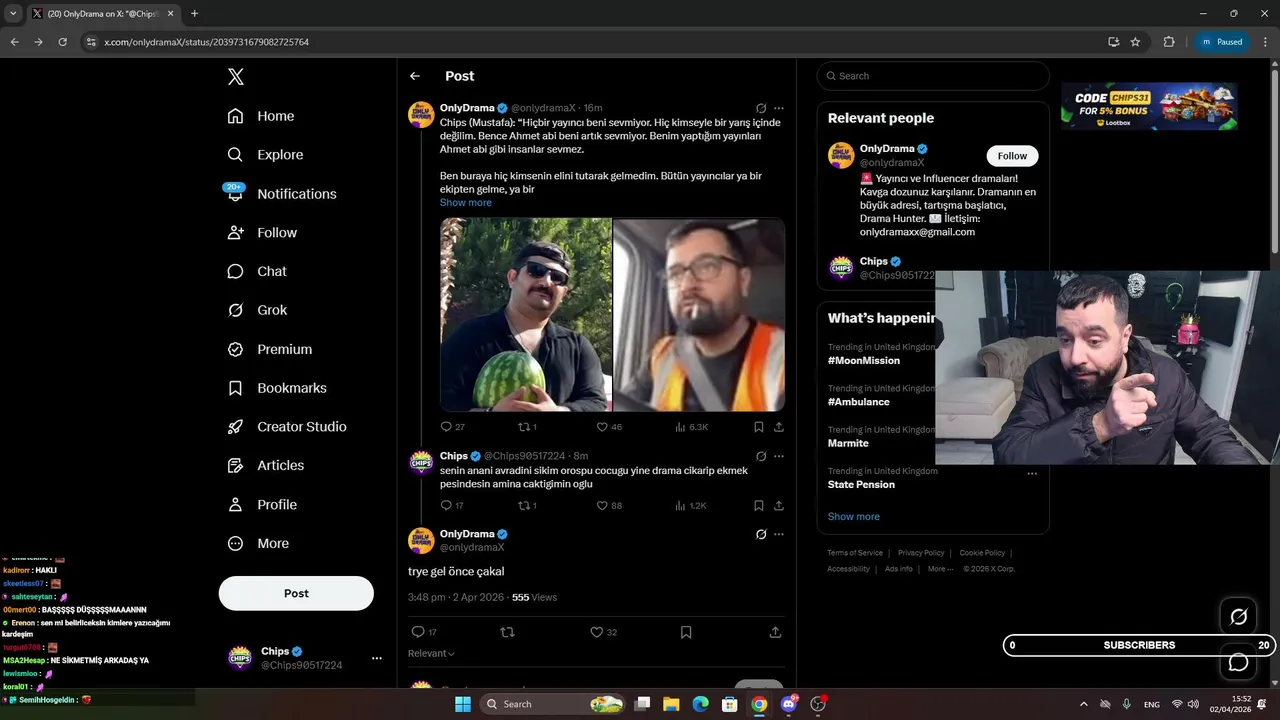Screen dimensions: 1280x720
Task: Bookmark this tab with star icon
Action: (x=1135, y=42)
